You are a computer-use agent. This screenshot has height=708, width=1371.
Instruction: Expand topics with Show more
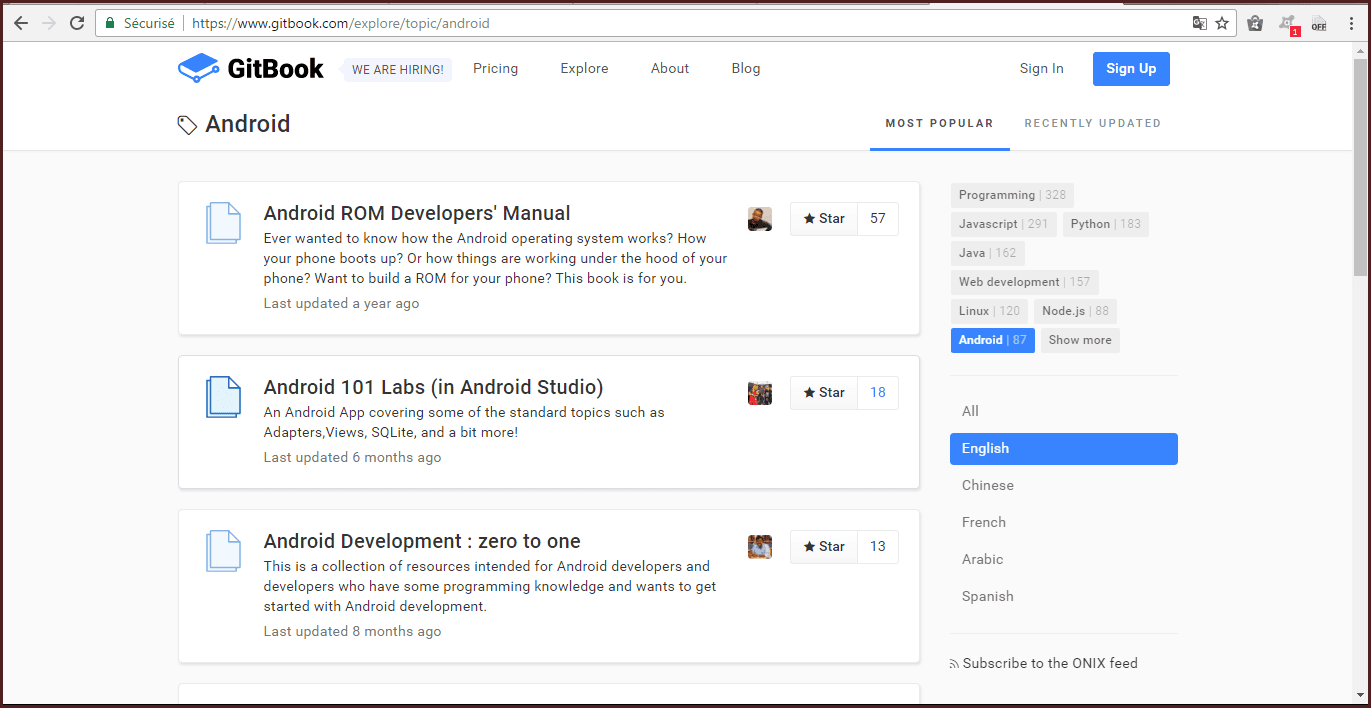(x=1080, y=340)
